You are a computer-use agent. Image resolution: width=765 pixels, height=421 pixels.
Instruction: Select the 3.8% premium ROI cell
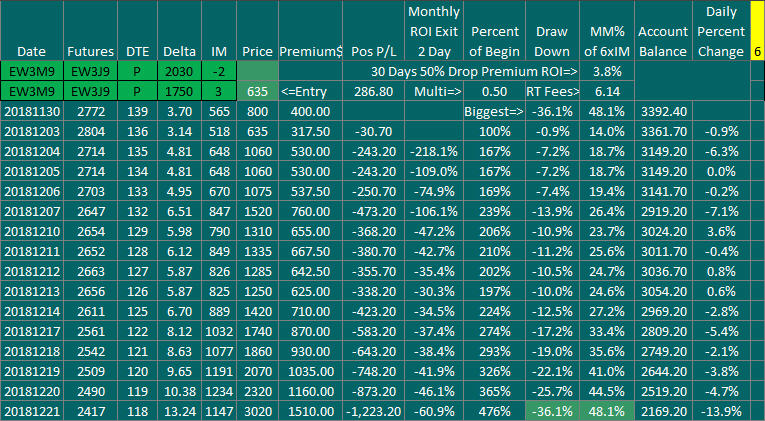point(607,71)
